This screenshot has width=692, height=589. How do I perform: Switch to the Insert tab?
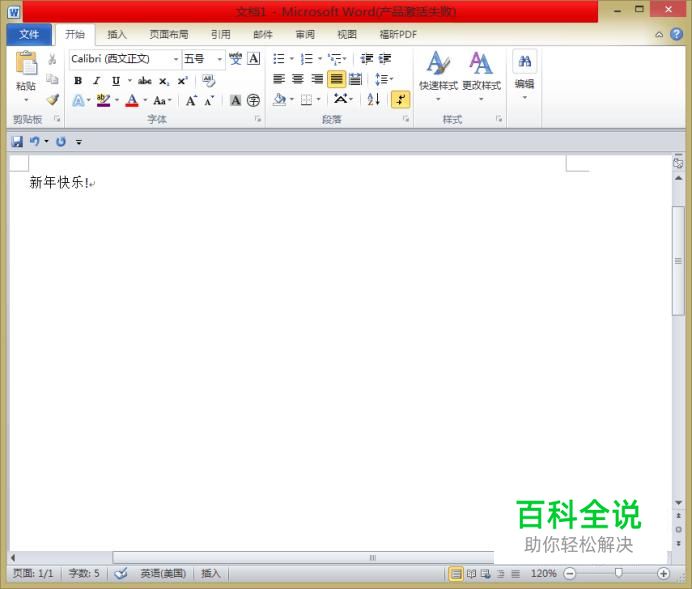pyautogui.click(x=117, y=34)
